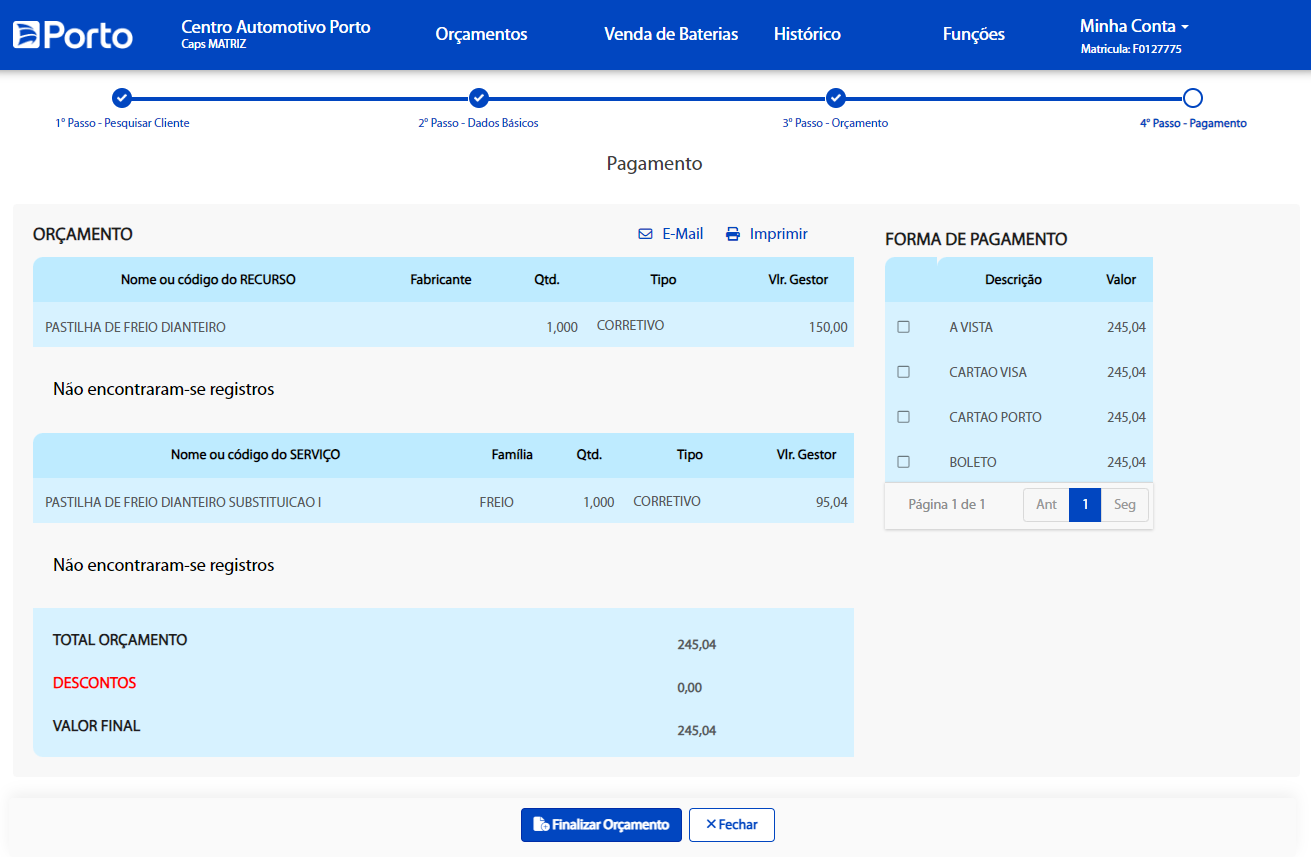Click step 4 Pagamento empty circle

click(1193, 98)
